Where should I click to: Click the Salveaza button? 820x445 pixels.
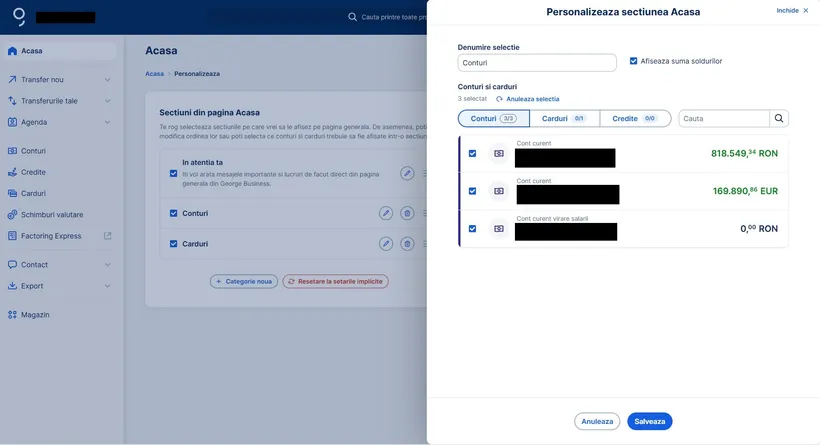coord(650,421)
